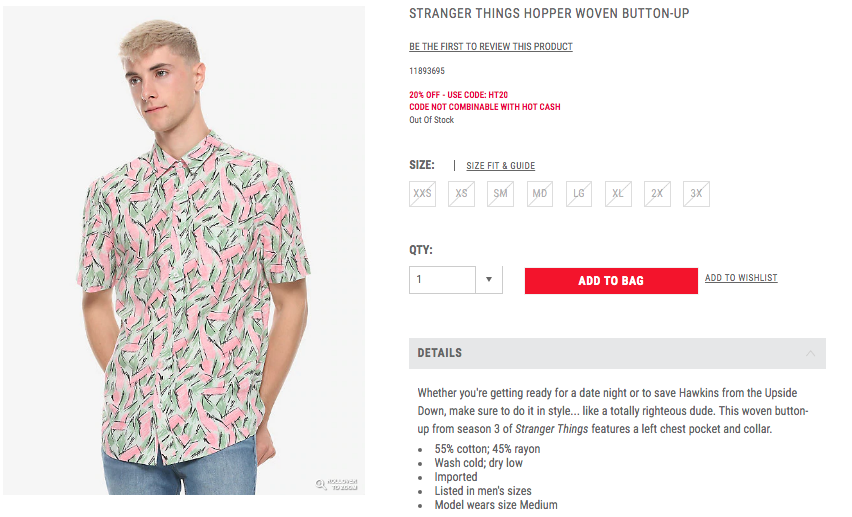The image size is (852, 517).
Task: Click the quantity field showing 1
Action: (442, 280)
